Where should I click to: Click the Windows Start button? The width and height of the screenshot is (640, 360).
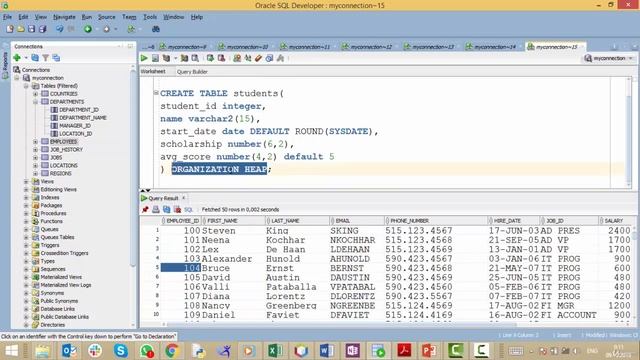pyautogui.click(x=11, y=351)
